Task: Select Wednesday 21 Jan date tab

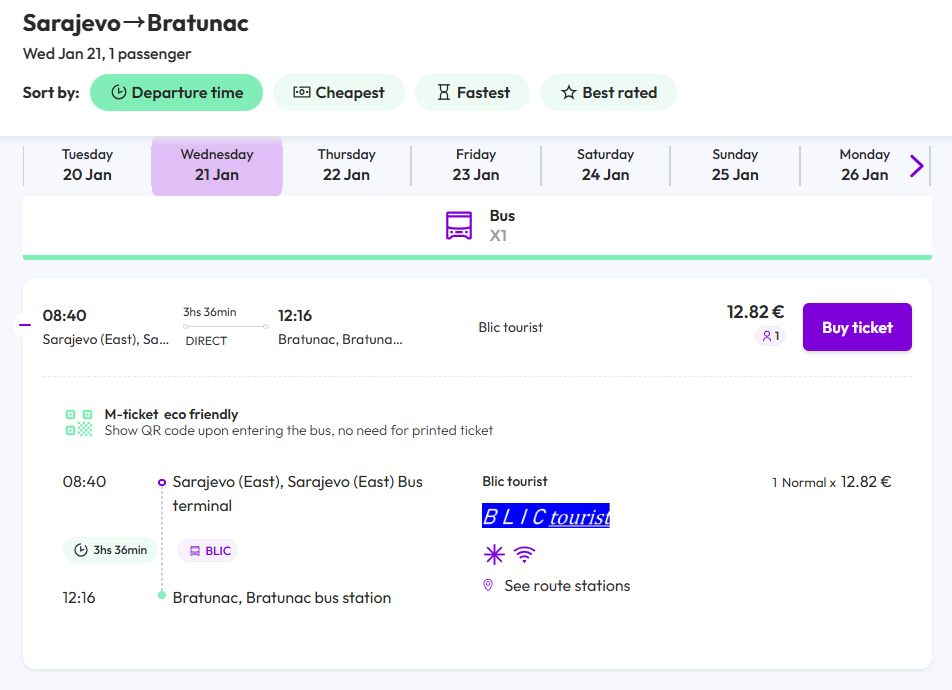Action: [217, 166]
